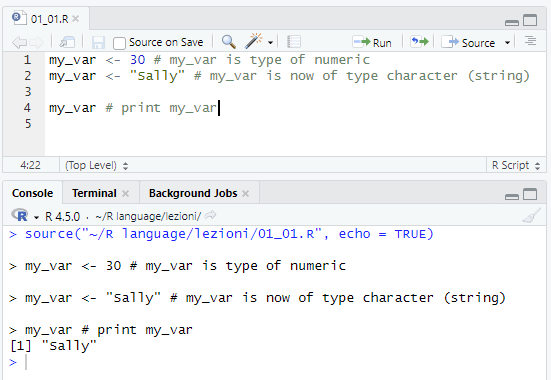Switch to the Console tab
The image size is (551, 380).
point(32,193)
